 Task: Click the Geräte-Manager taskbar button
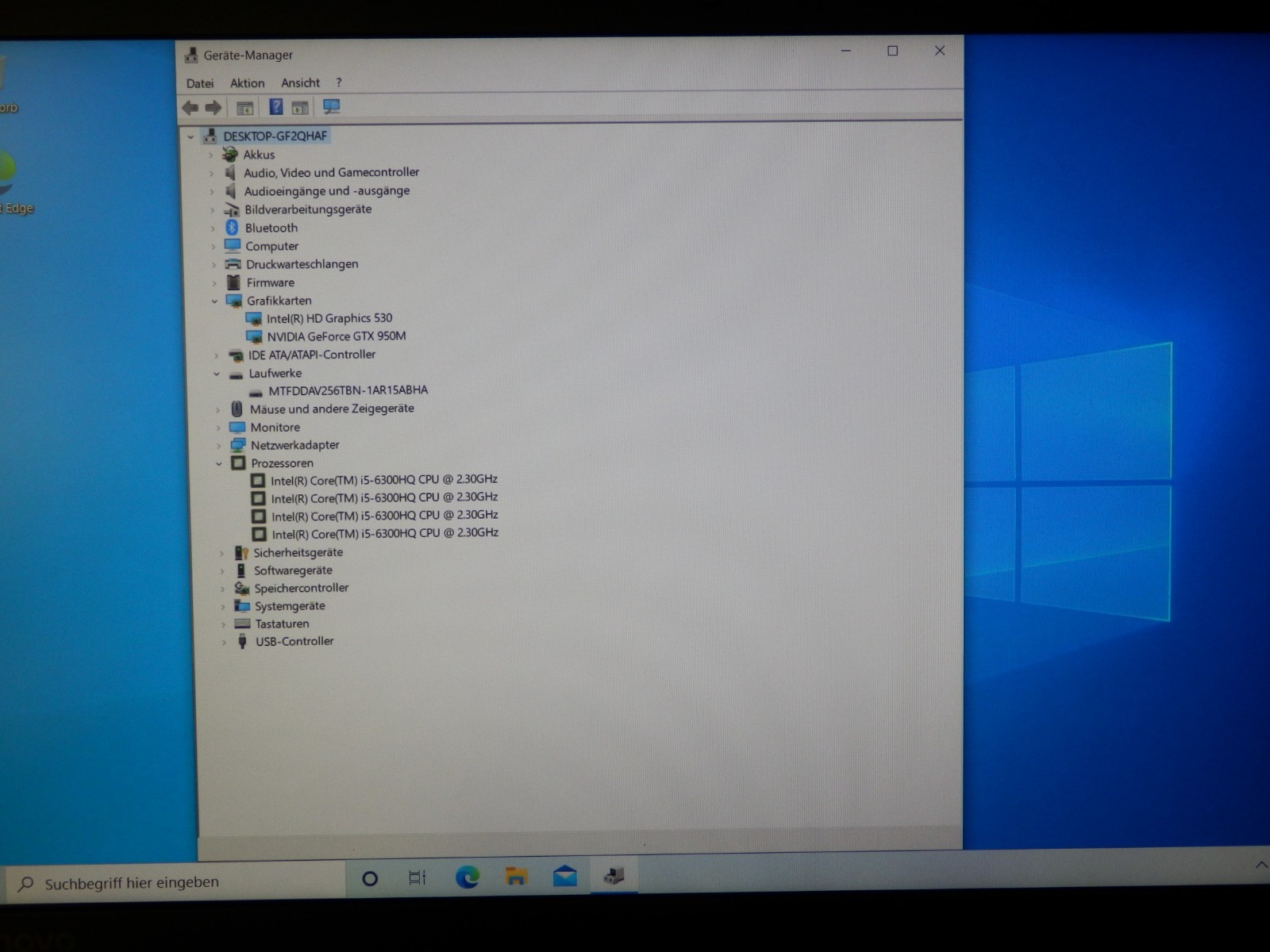point(614,876)
